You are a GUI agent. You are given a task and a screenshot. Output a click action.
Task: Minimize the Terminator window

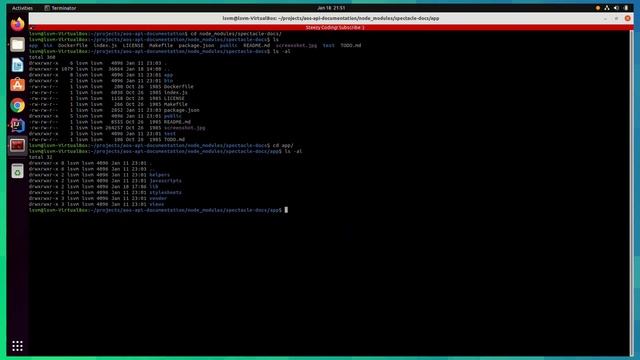(605, 18)
